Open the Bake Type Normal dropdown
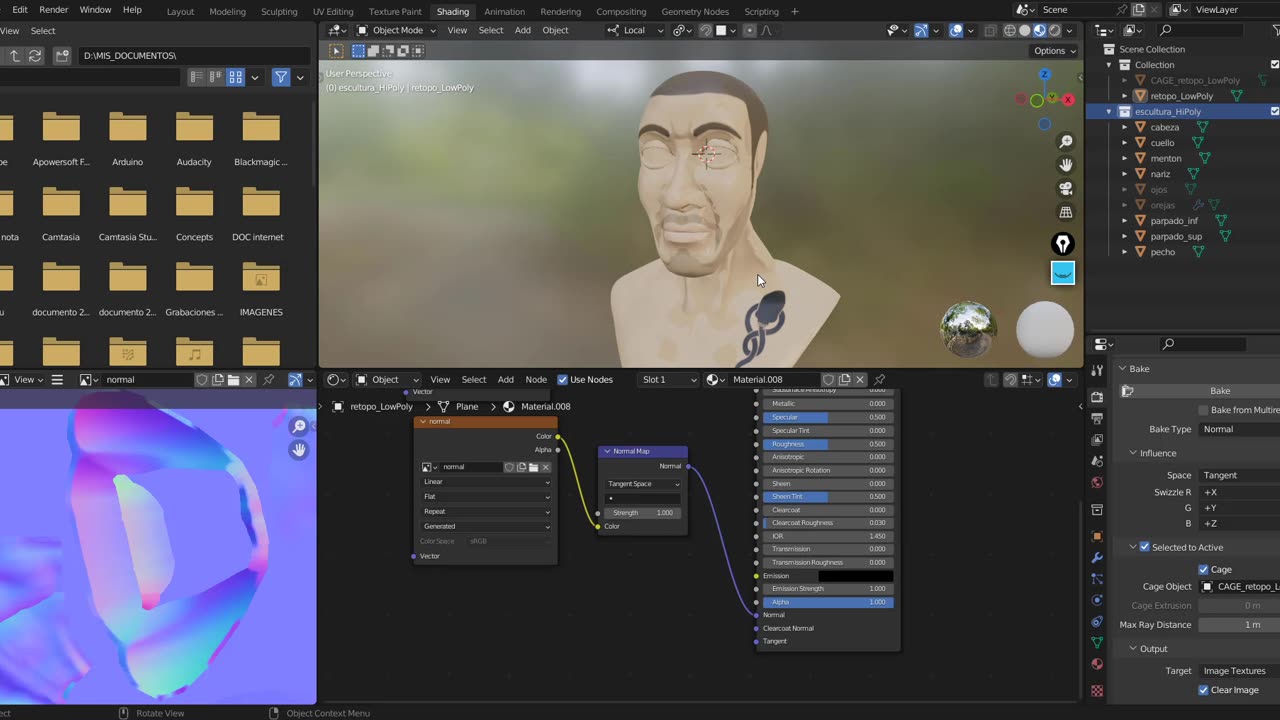Screen dimensions: 1280x720 tap(1239, 429)
